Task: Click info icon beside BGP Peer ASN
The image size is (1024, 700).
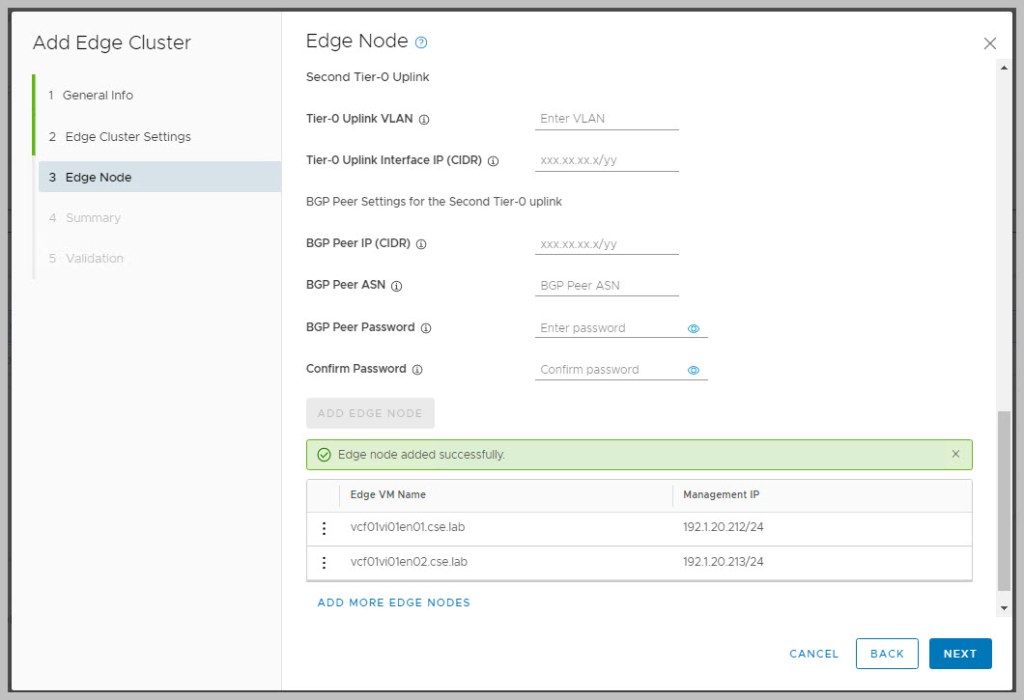Action: [397, 286]
